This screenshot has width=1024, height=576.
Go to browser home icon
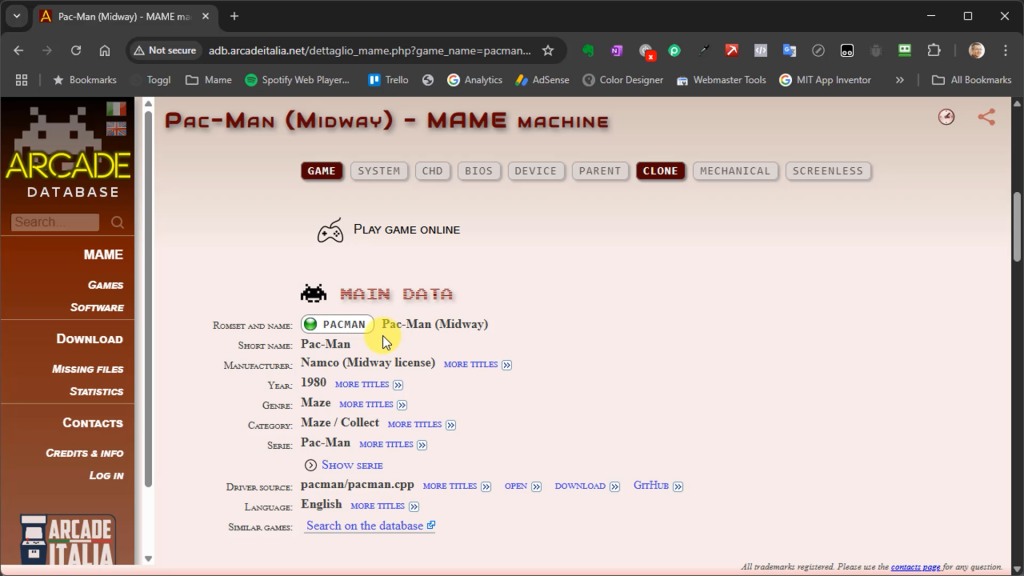(104, 50)
